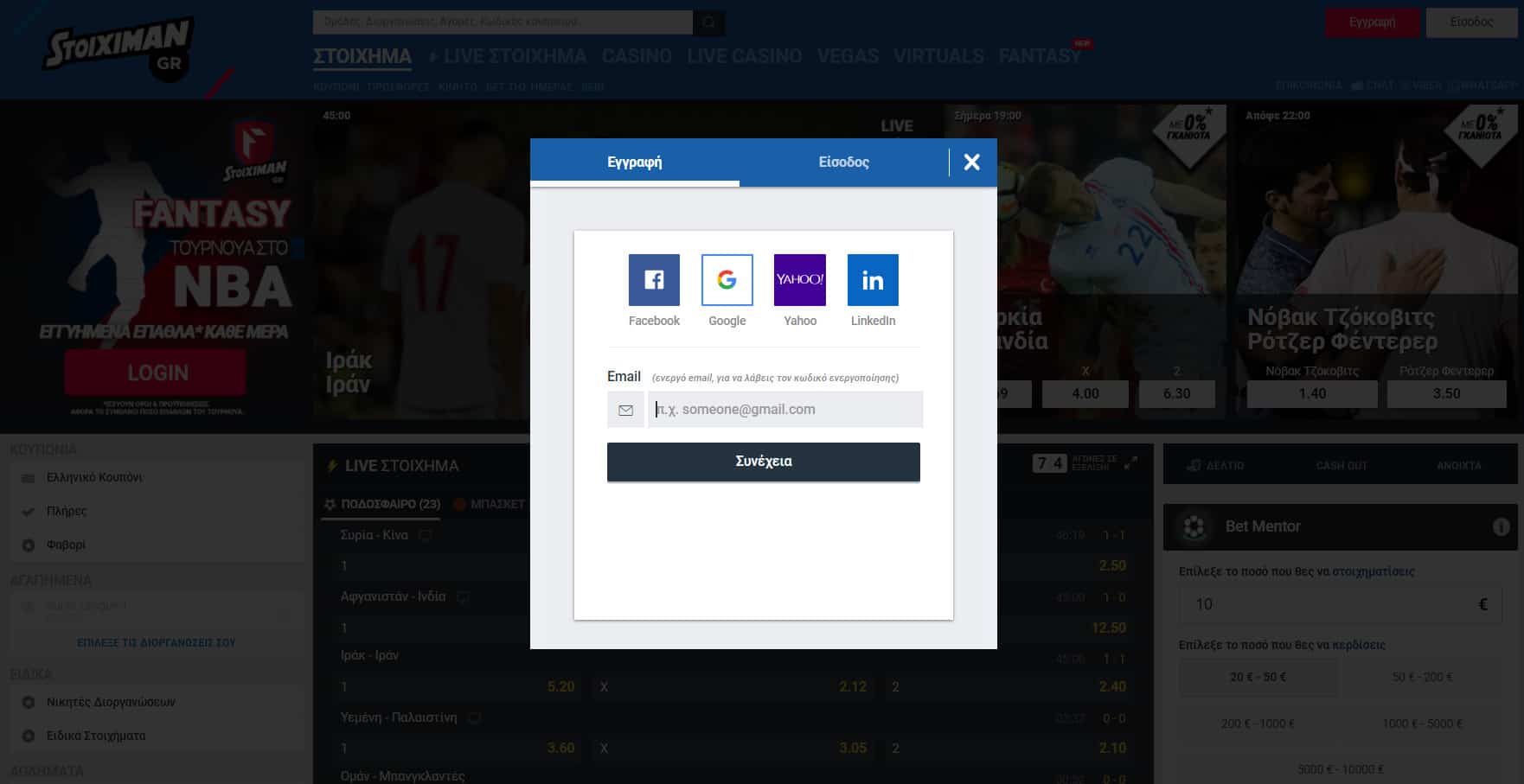Open the CASINO main menu item
The image size is (1524, 784).
(x=637, y=57)
